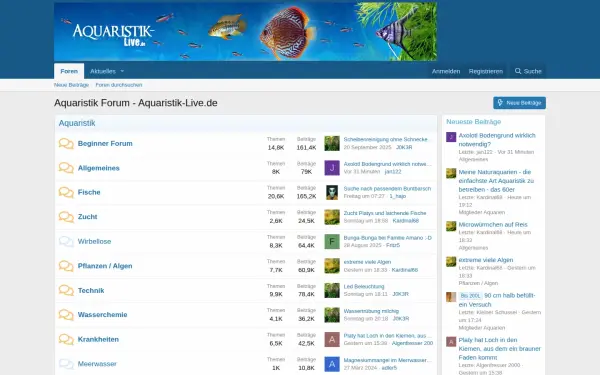Open thread Led Beleuchtung

[364, 286]
